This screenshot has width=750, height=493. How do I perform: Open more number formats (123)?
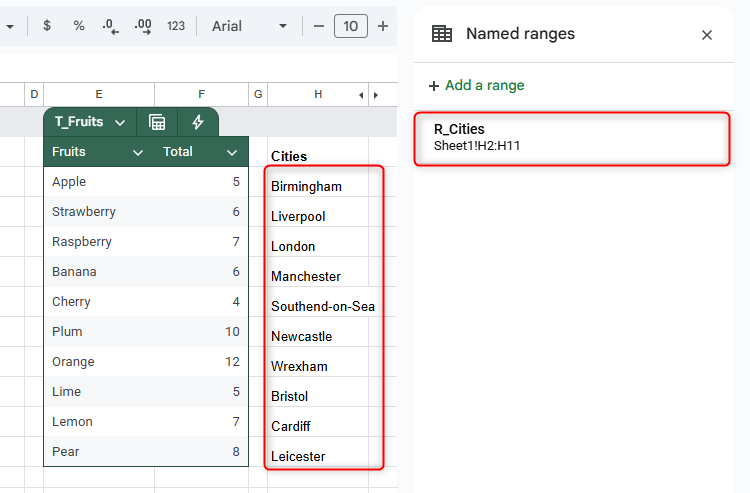176,26
